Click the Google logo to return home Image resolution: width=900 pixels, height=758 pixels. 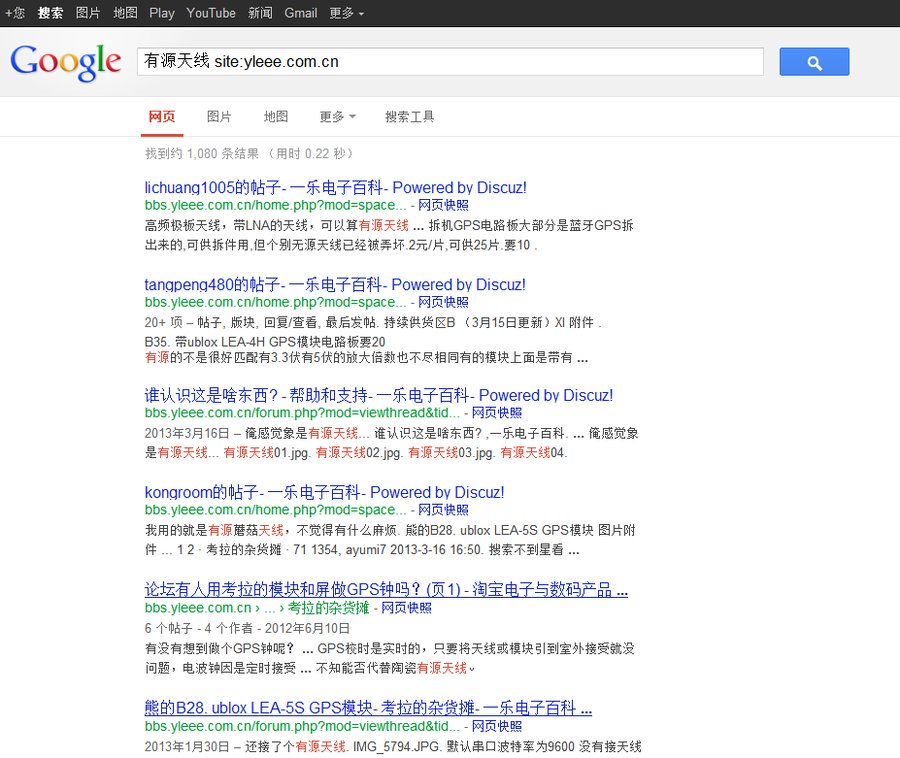[x=65, y=62]
